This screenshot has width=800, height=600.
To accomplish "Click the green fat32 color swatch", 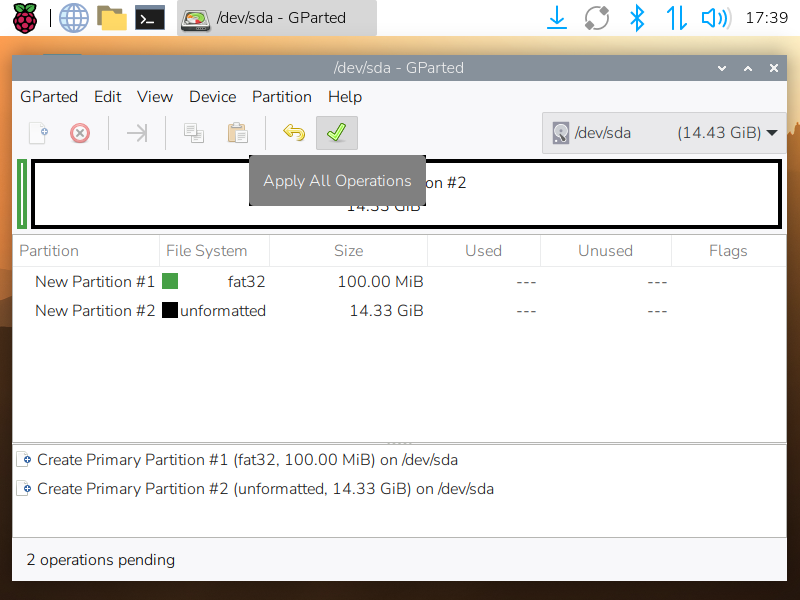I will [170, 282].
